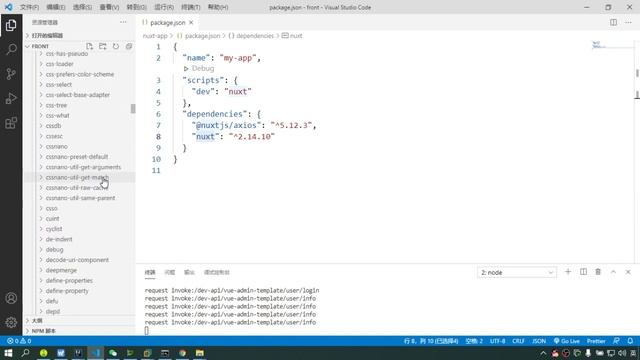
Task: Open WeChat from the taskbar
Action: (x=113, y=353)
